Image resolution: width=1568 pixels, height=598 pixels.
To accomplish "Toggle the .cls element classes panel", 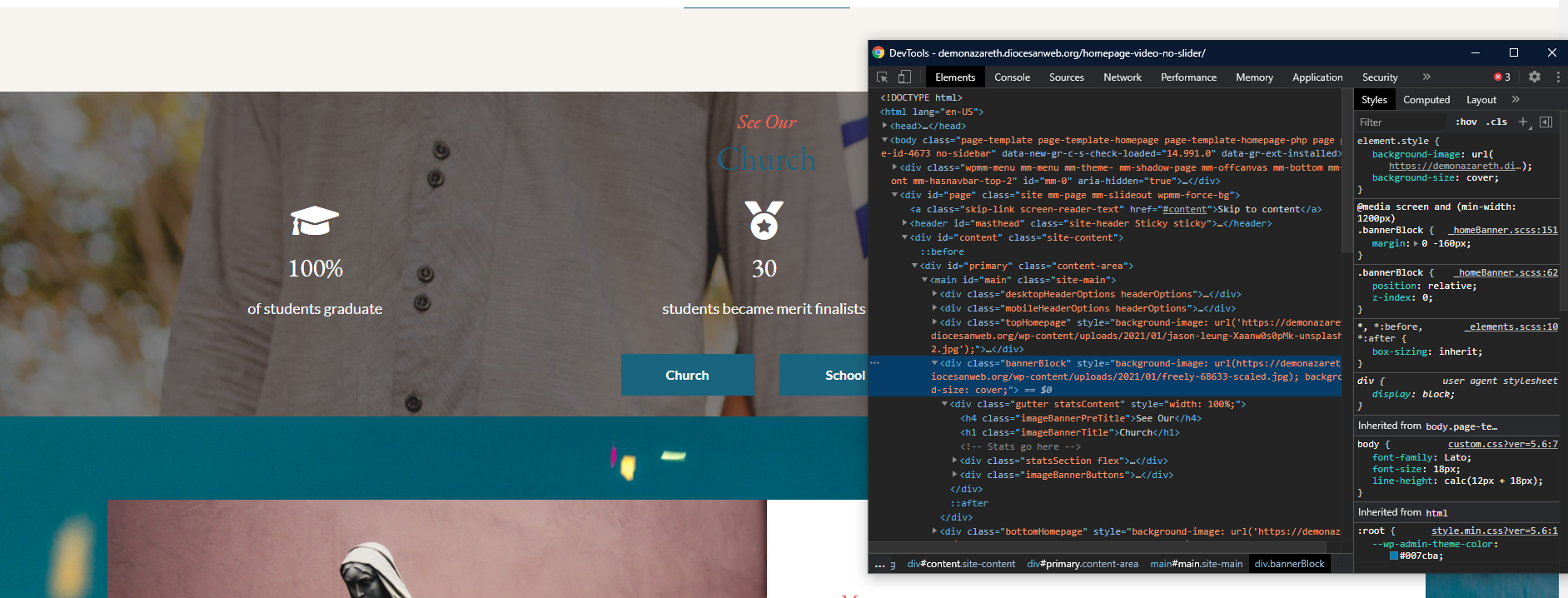I will (1496, 122).
